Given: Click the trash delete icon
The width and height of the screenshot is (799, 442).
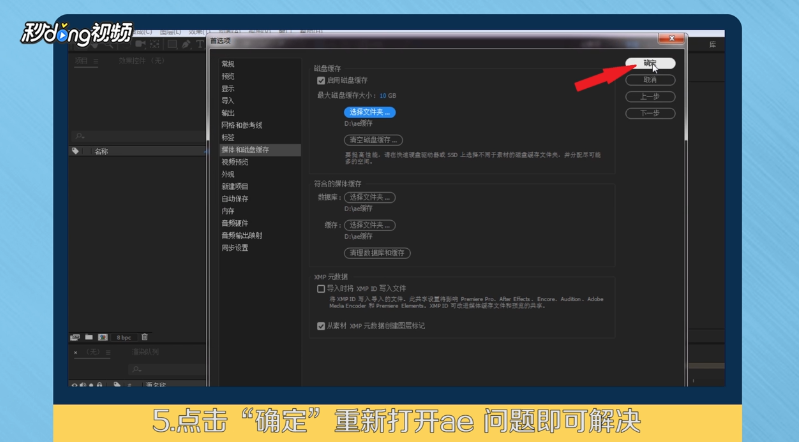Looking at the screenshot, I should tap(144, 337).
